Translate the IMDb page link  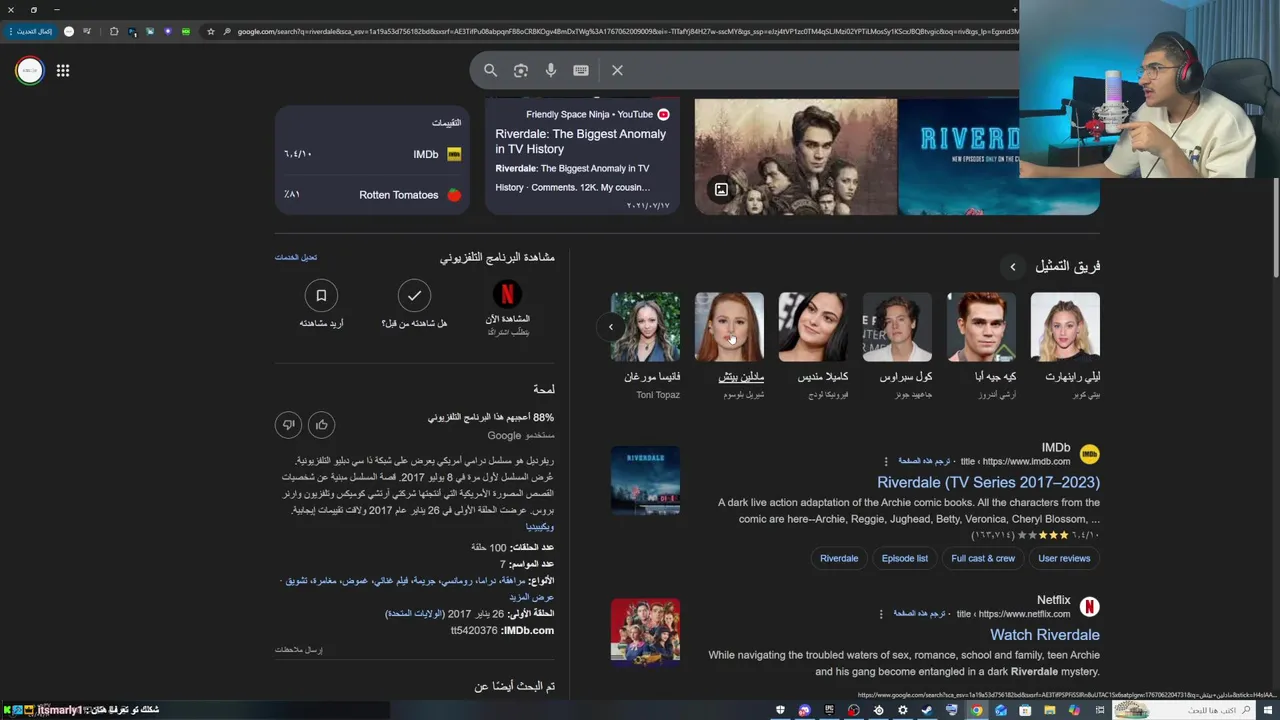pos(924,461)
